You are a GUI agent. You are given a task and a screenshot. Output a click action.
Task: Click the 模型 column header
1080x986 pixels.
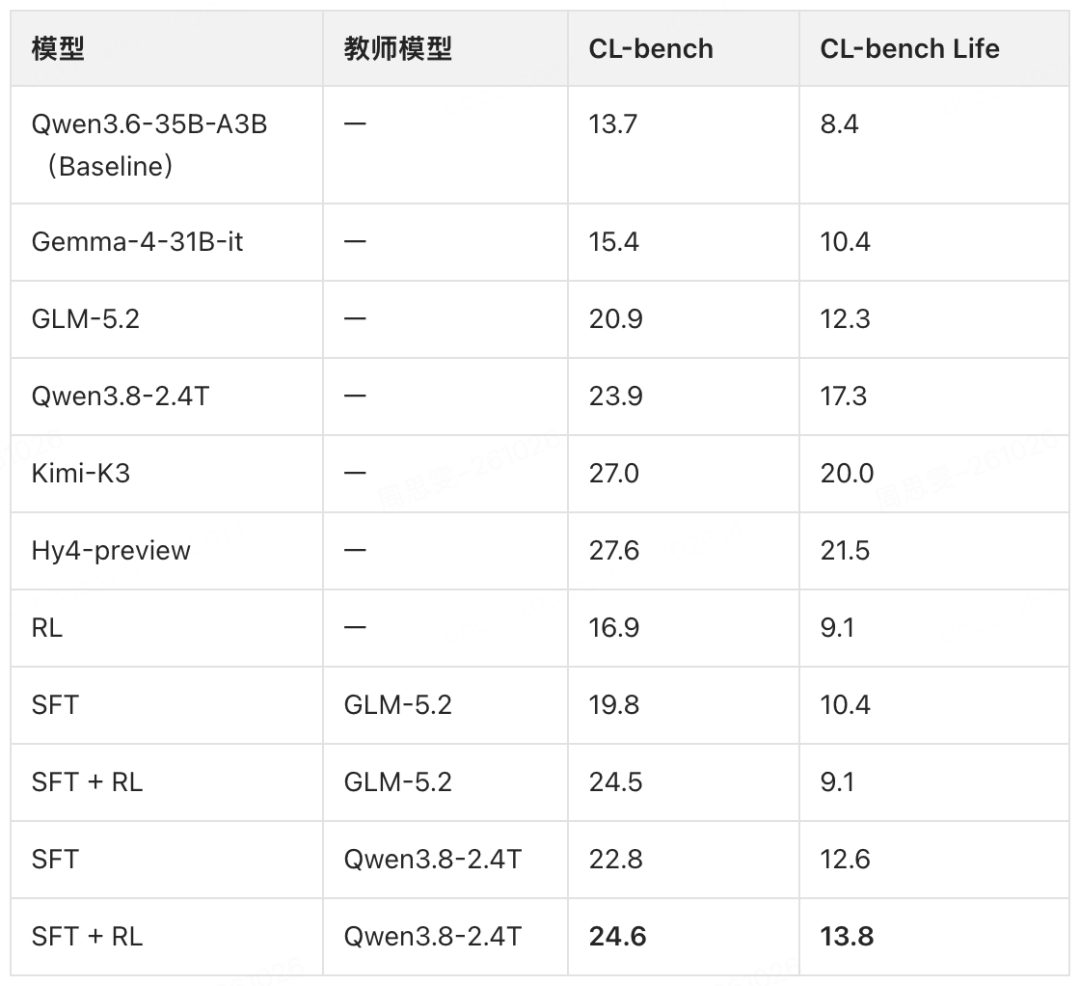[x=167, y=48]
